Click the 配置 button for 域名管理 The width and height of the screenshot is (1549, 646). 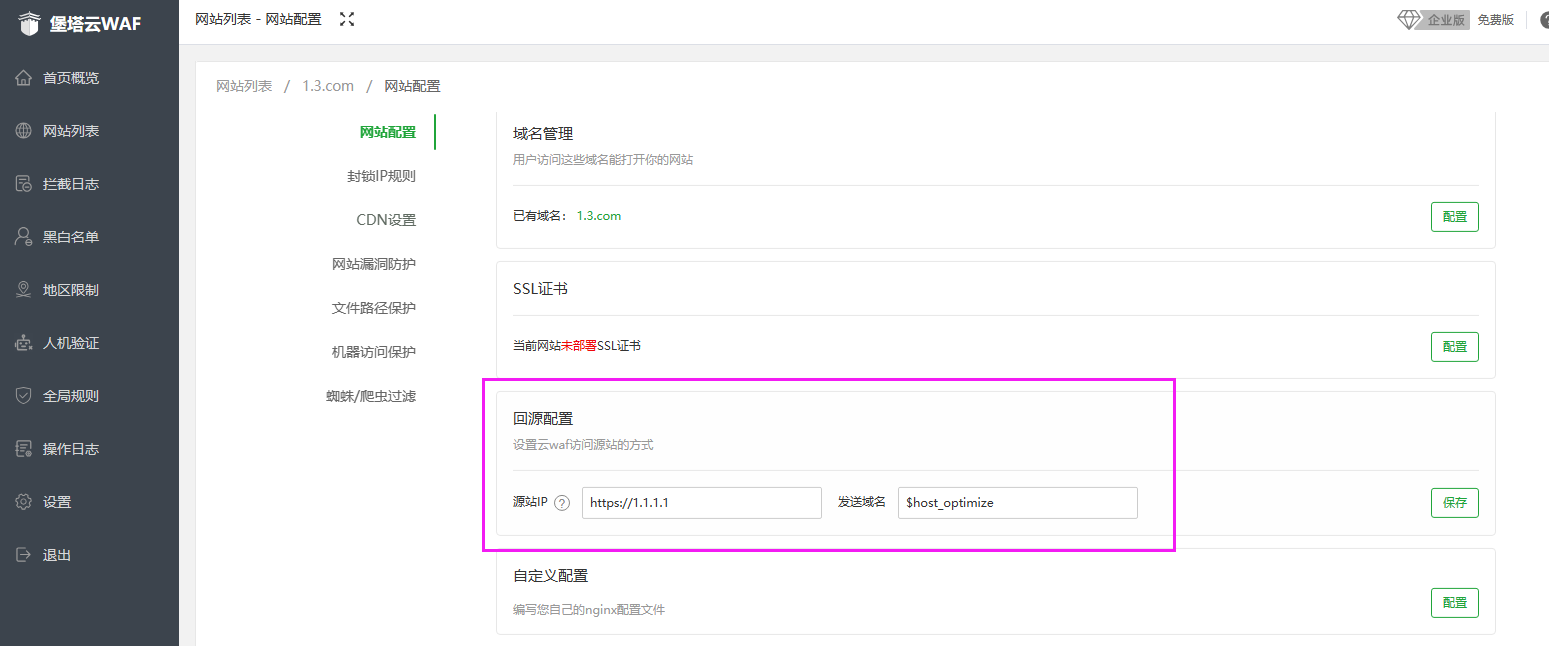1454,217
